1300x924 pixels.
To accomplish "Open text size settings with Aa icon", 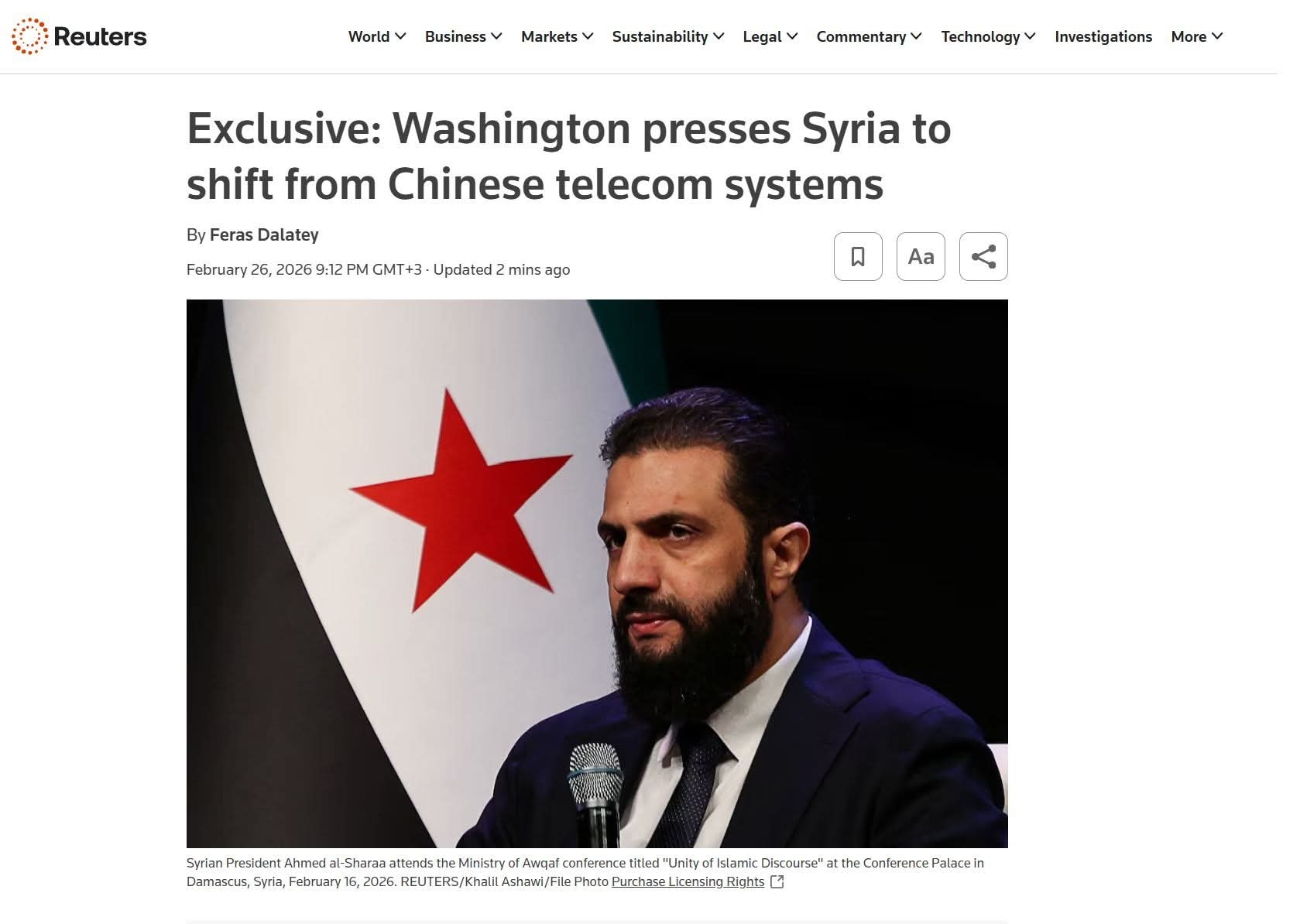I will (921, 256).
